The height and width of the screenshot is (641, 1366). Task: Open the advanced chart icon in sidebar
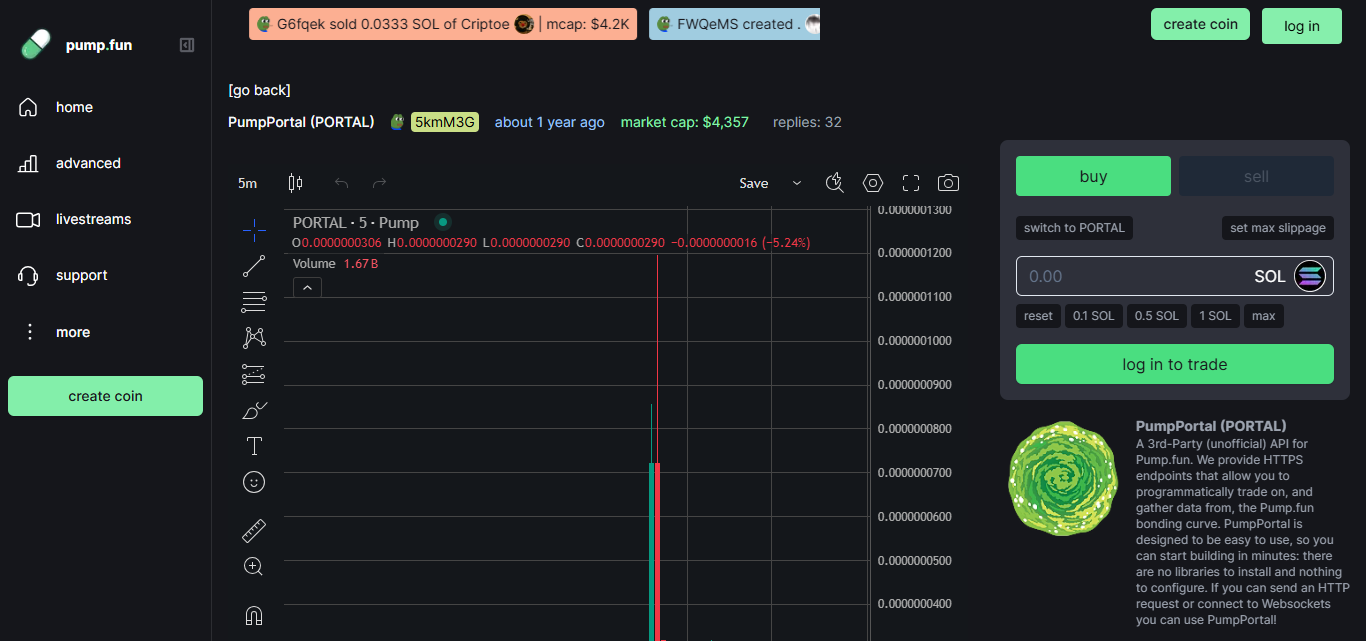tap(28, 163)
